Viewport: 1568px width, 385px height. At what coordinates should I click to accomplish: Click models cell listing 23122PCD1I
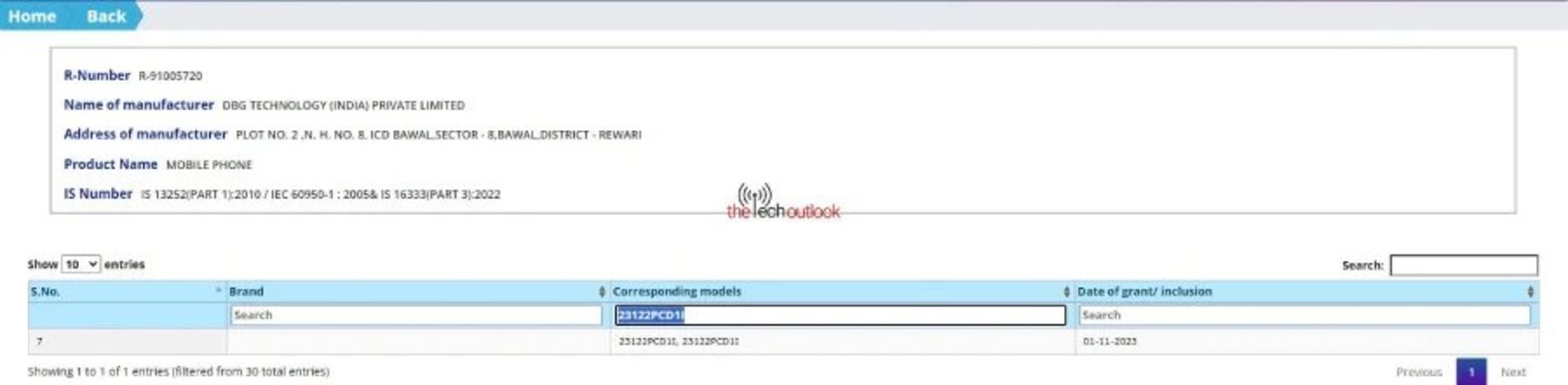point(678,342)
